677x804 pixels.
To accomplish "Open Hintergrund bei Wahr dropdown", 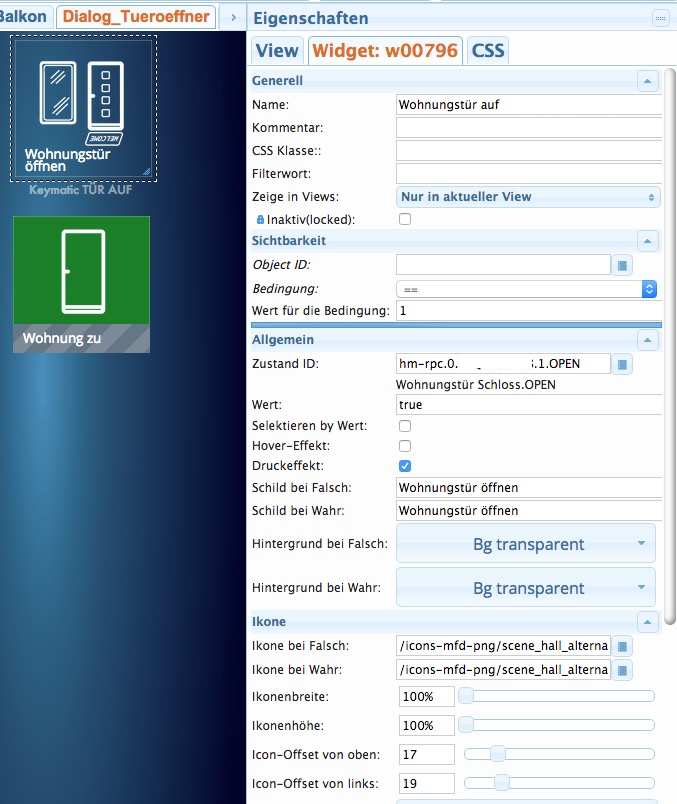I will [x=526, y=588].
